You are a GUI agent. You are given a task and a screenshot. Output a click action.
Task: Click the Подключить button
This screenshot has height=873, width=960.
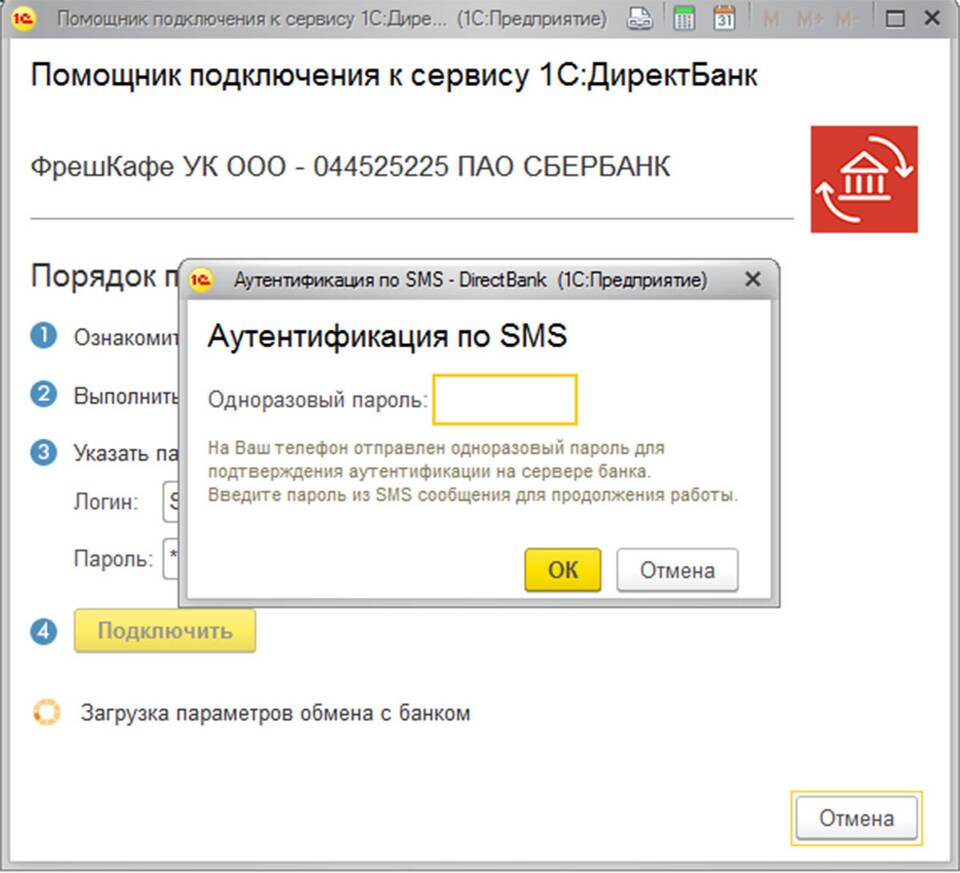pyautogui.click(x=165, y=631)
